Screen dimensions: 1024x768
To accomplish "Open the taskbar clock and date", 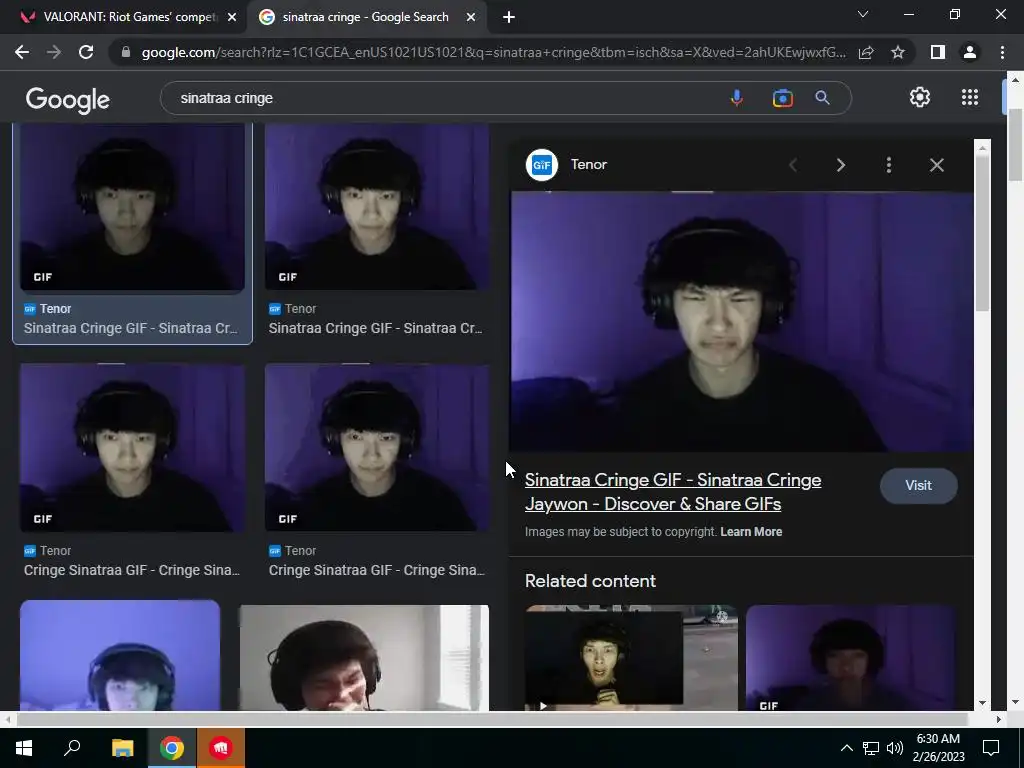I will point(938,748).
